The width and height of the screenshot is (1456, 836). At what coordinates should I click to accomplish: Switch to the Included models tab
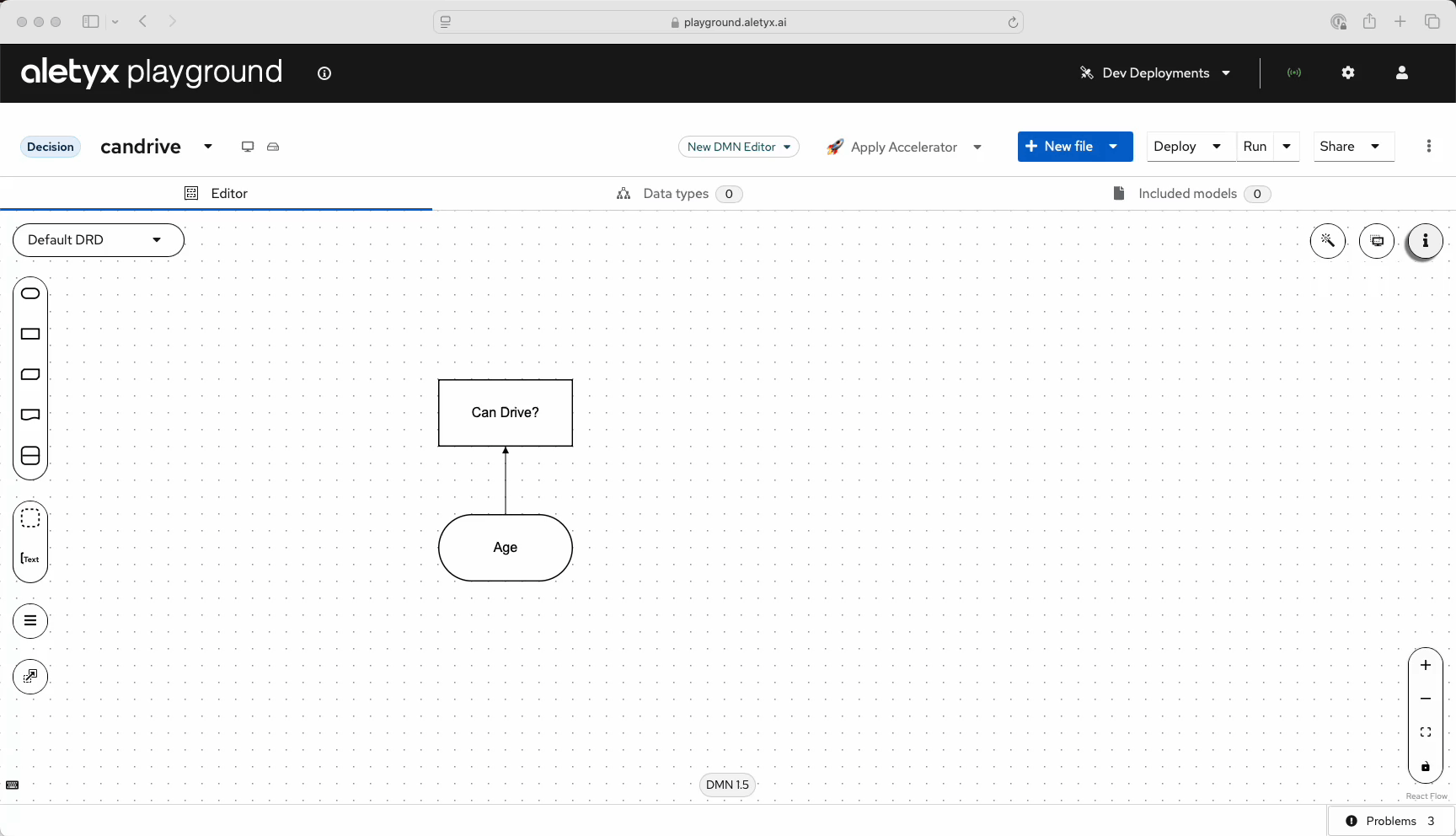1187,194
